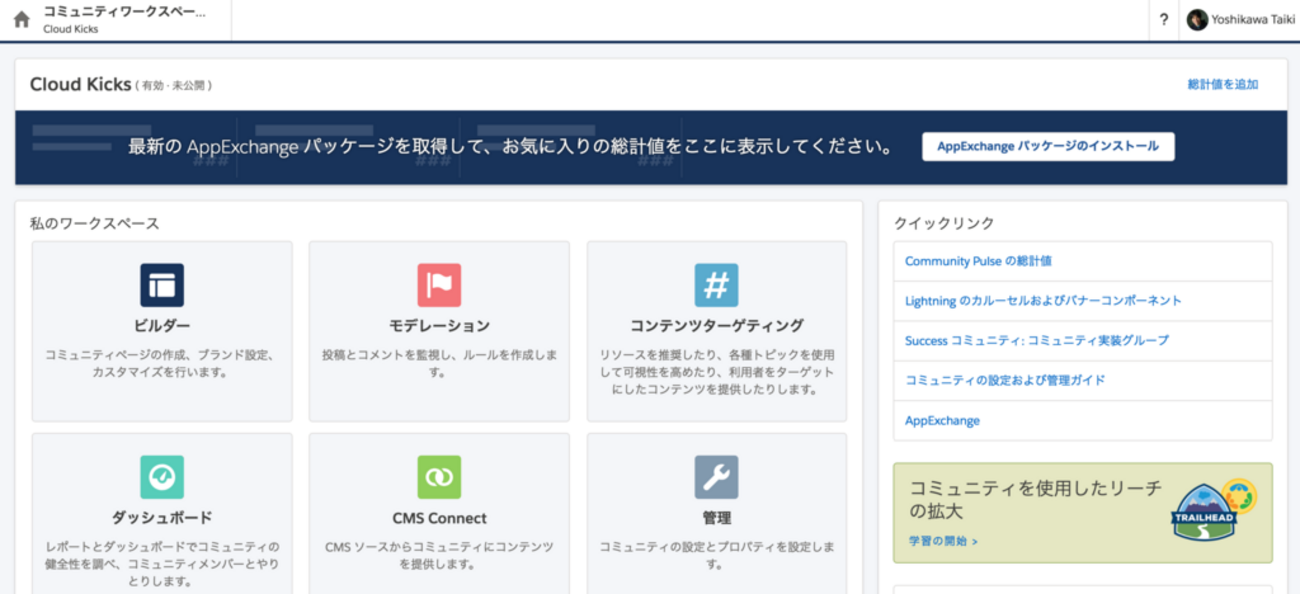Click the コンテンツターゲティング description text
Viewport: 1300px width, 594px height.
click(x=716, y=372)
